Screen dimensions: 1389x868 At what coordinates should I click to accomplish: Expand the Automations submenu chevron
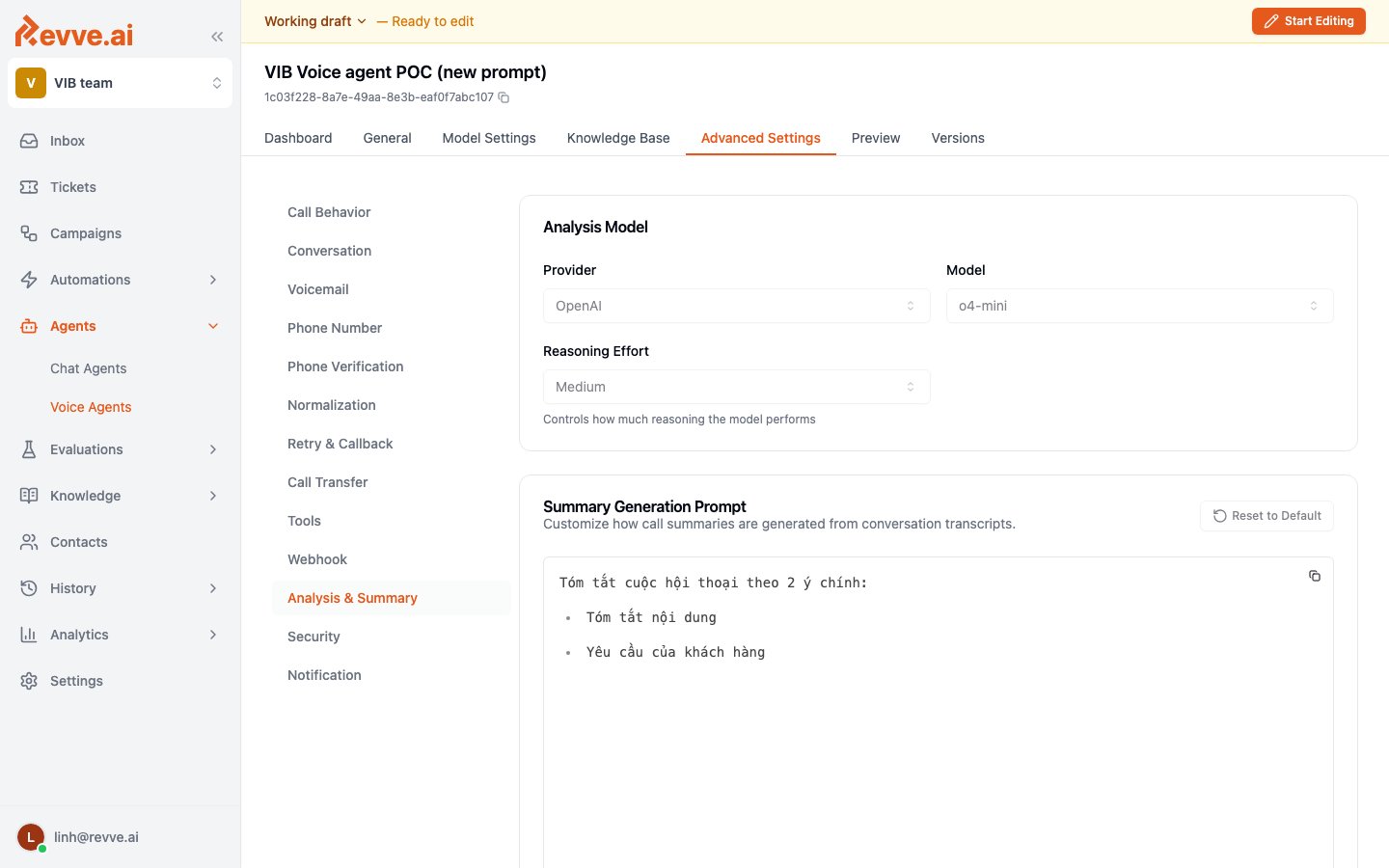point(213,280)
